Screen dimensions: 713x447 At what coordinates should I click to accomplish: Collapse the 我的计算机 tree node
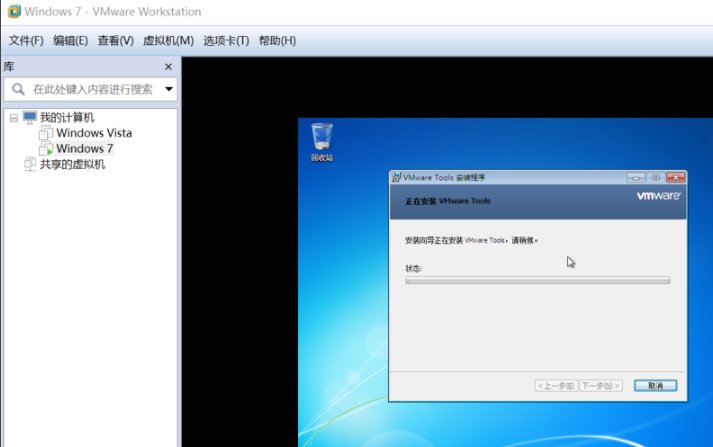(x=14, y=118)
